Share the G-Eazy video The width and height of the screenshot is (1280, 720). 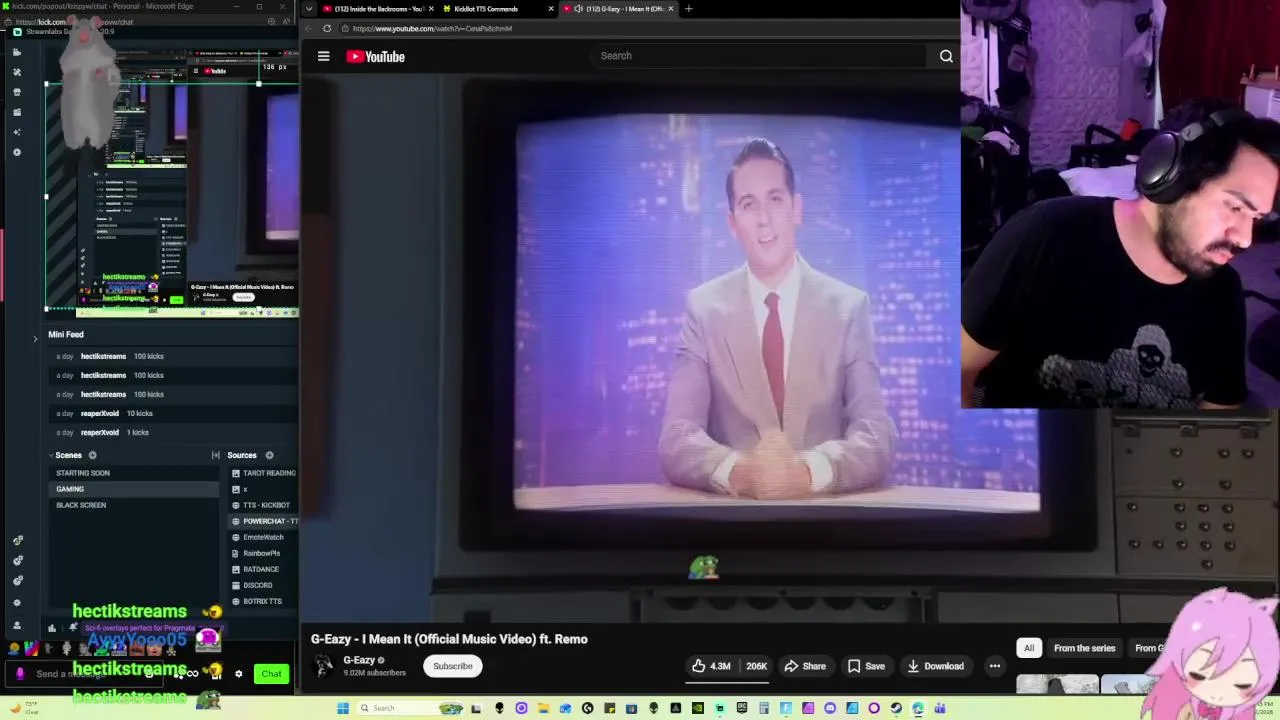point(805,666)
